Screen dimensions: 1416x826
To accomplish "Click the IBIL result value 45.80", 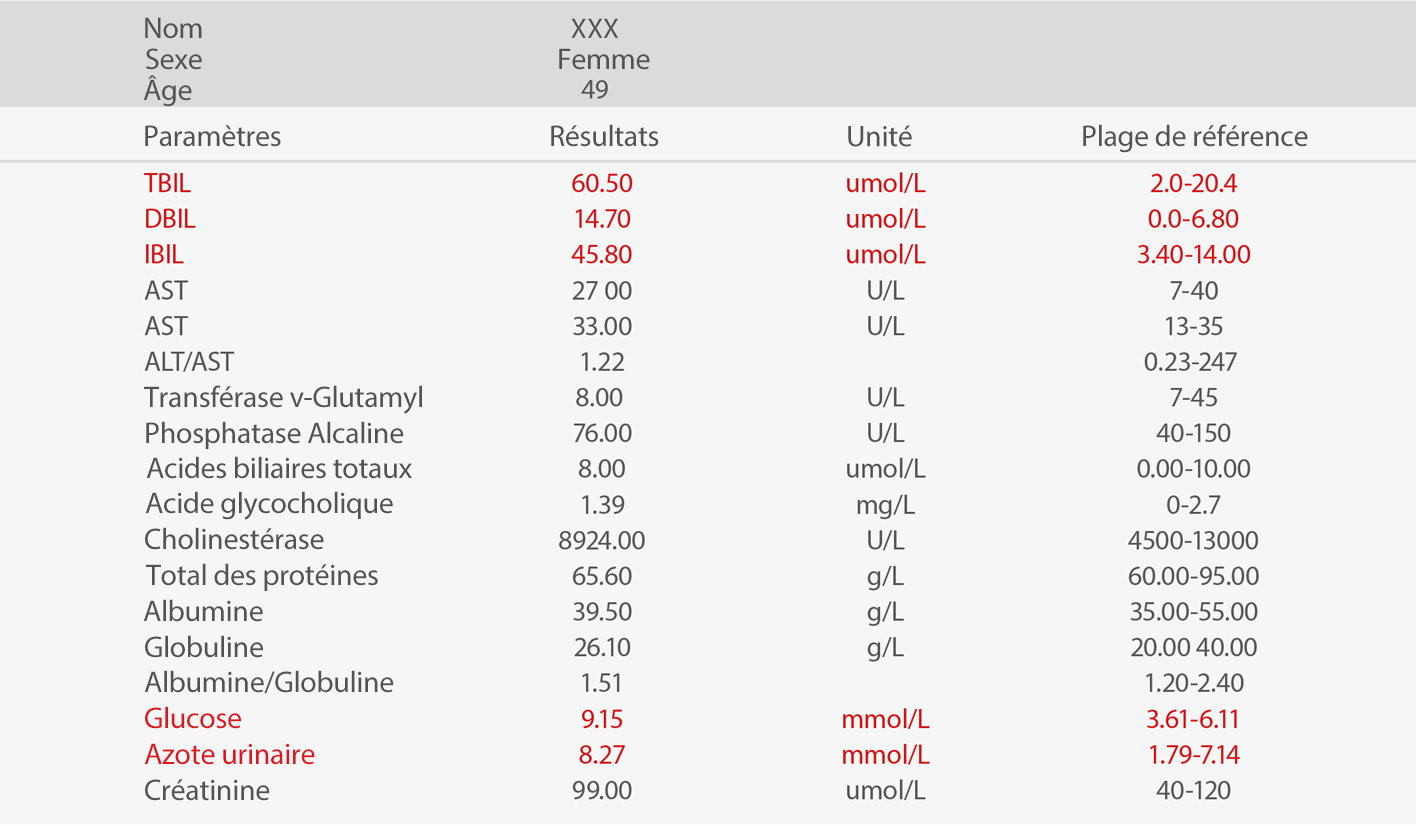I will click(601, 255).
